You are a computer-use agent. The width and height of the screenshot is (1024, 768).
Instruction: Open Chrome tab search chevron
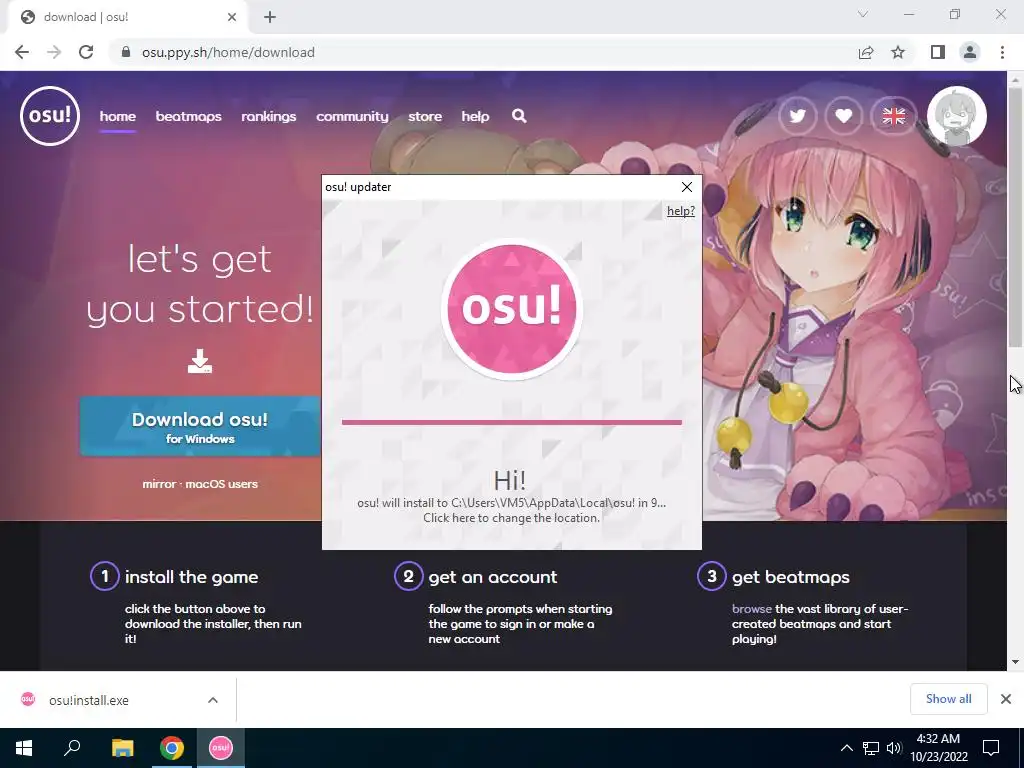863,14
